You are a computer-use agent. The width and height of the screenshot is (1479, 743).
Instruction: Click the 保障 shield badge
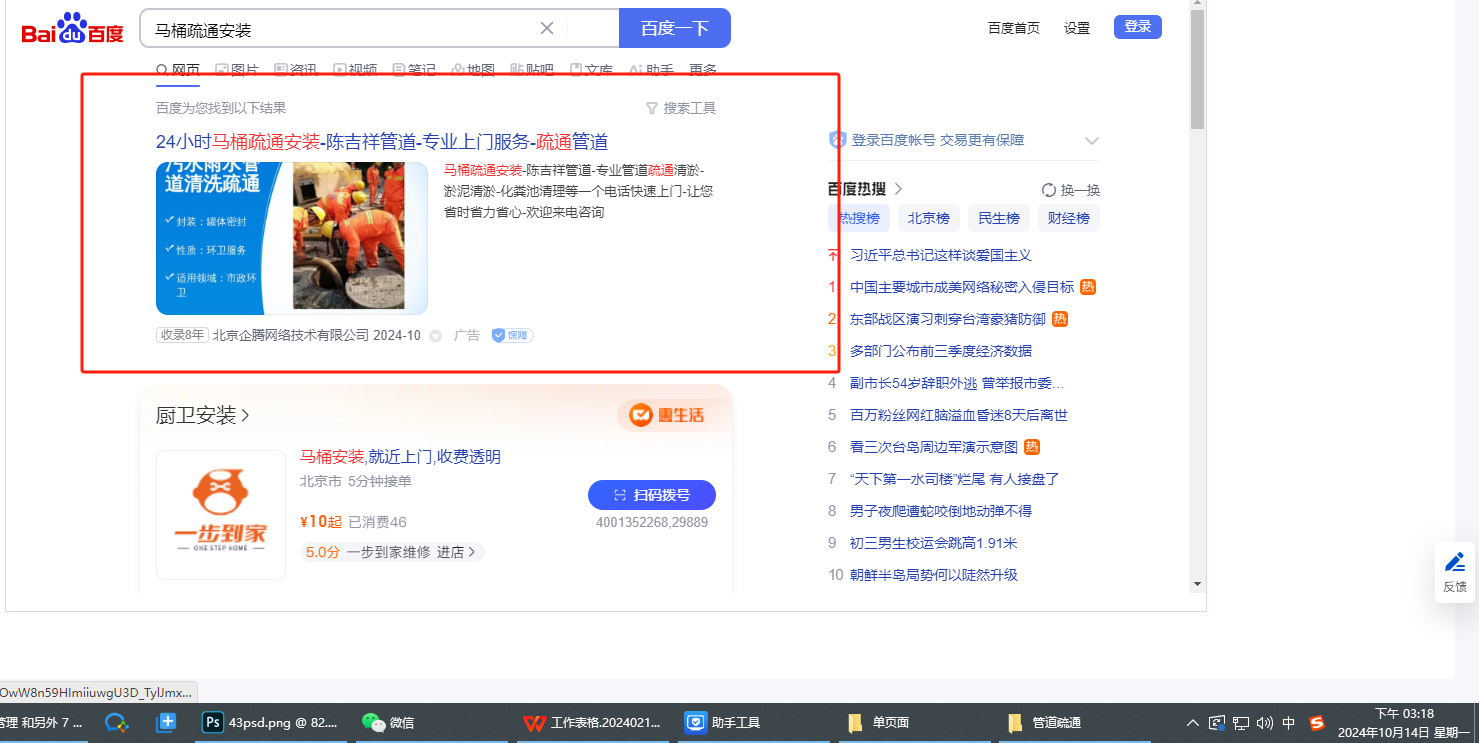coord(512,336)
